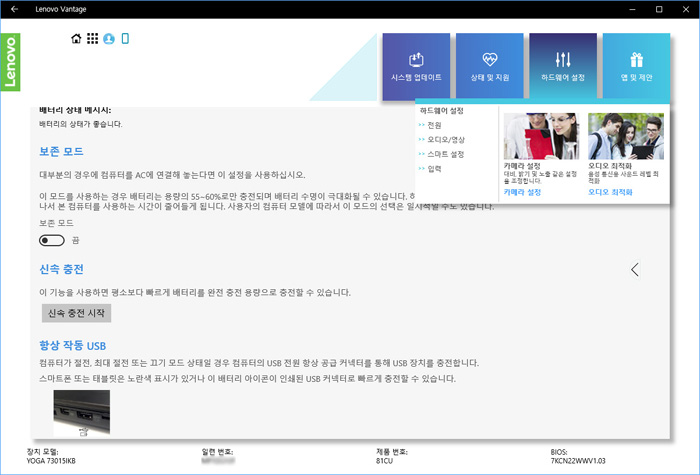Screen dimensions: 700x475
Task: Click the side panel chevron arrow
Action: tap(635, 270)
